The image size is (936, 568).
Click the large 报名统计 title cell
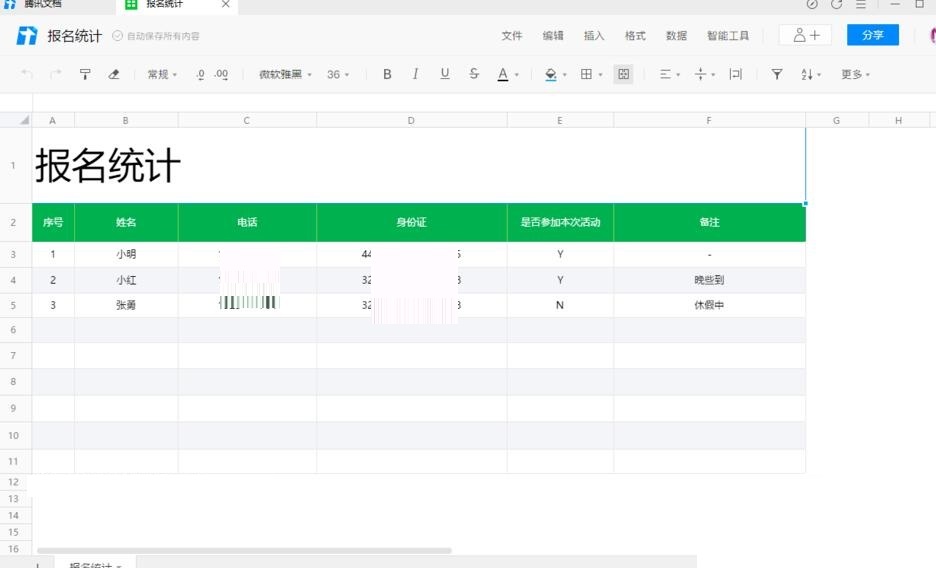coord(418,165)
